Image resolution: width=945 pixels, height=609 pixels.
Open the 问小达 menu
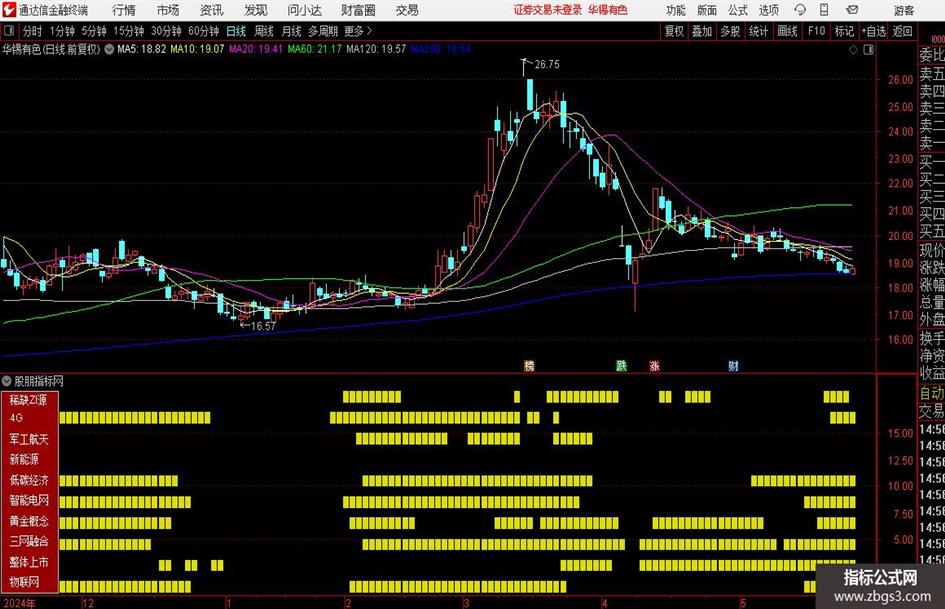click(x=304, y=10)
